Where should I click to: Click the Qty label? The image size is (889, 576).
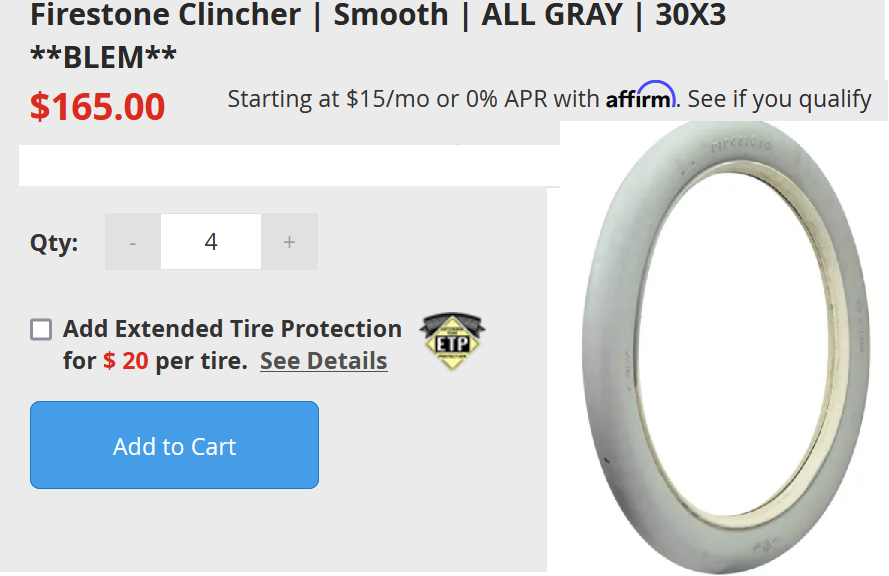[x=54, y=243]
